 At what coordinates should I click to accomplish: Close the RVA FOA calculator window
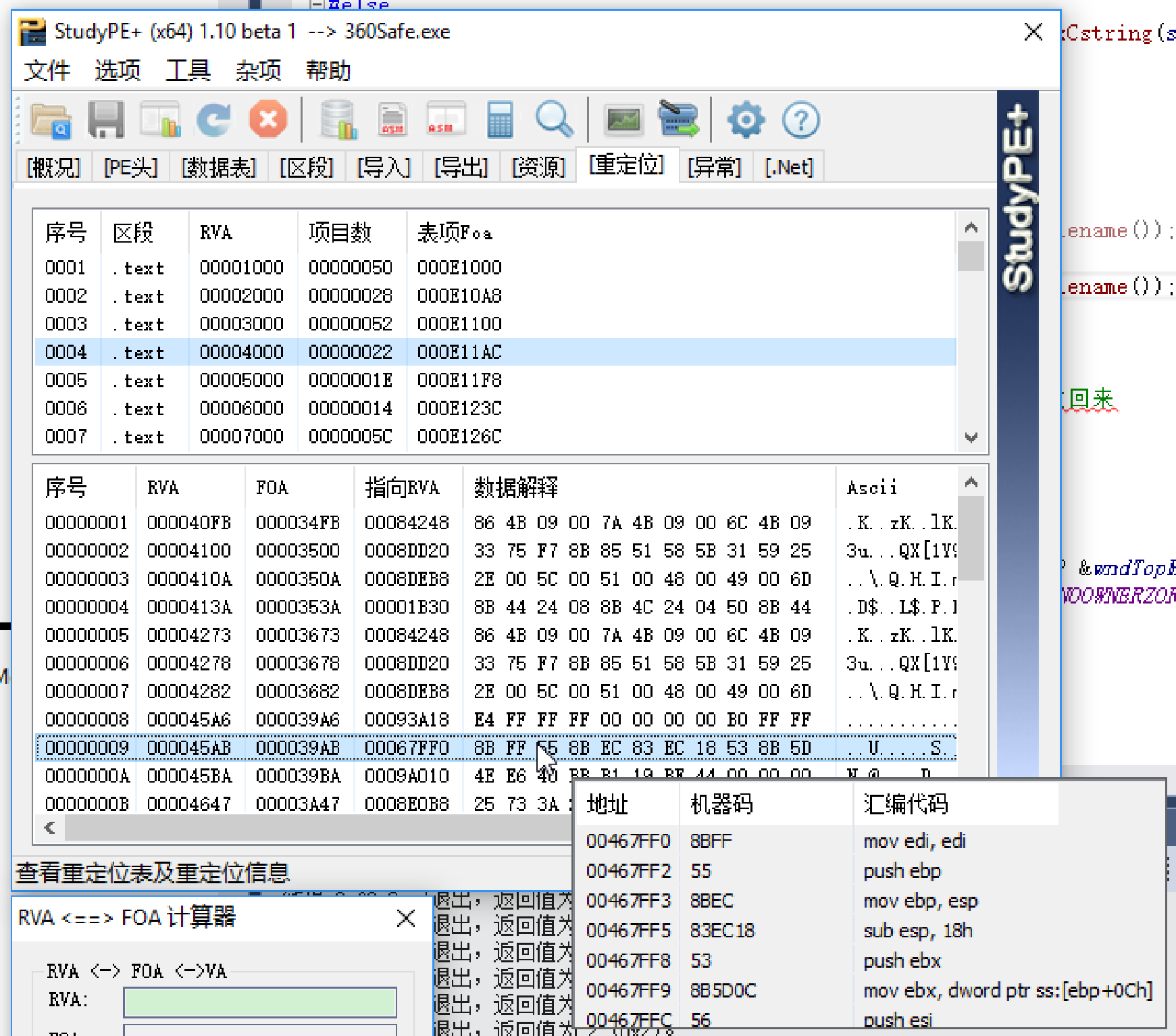(406, 918)
